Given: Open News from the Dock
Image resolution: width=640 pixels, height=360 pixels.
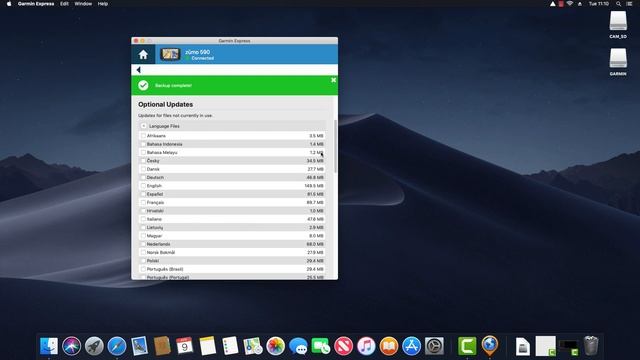Looking at the screenshot, I should (343, 346).
